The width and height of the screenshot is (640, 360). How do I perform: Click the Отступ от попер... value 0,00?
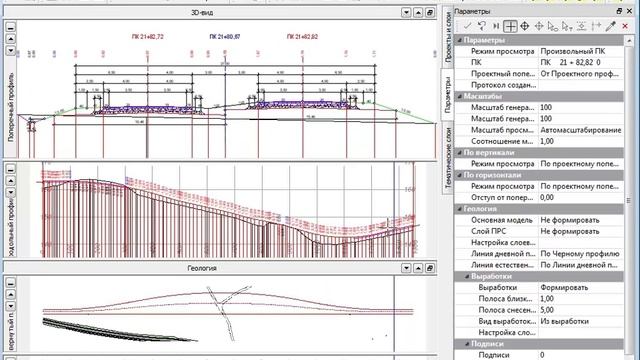581,198
